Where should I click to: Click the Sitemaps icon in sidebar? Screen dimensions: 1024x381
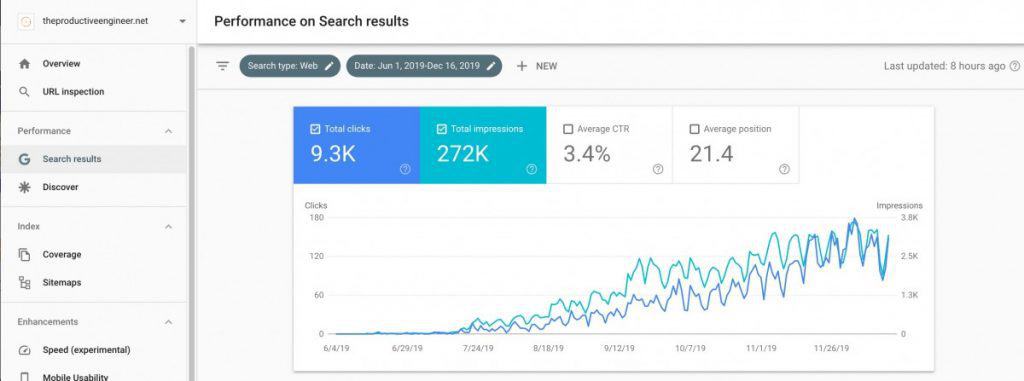click(24, 282)
